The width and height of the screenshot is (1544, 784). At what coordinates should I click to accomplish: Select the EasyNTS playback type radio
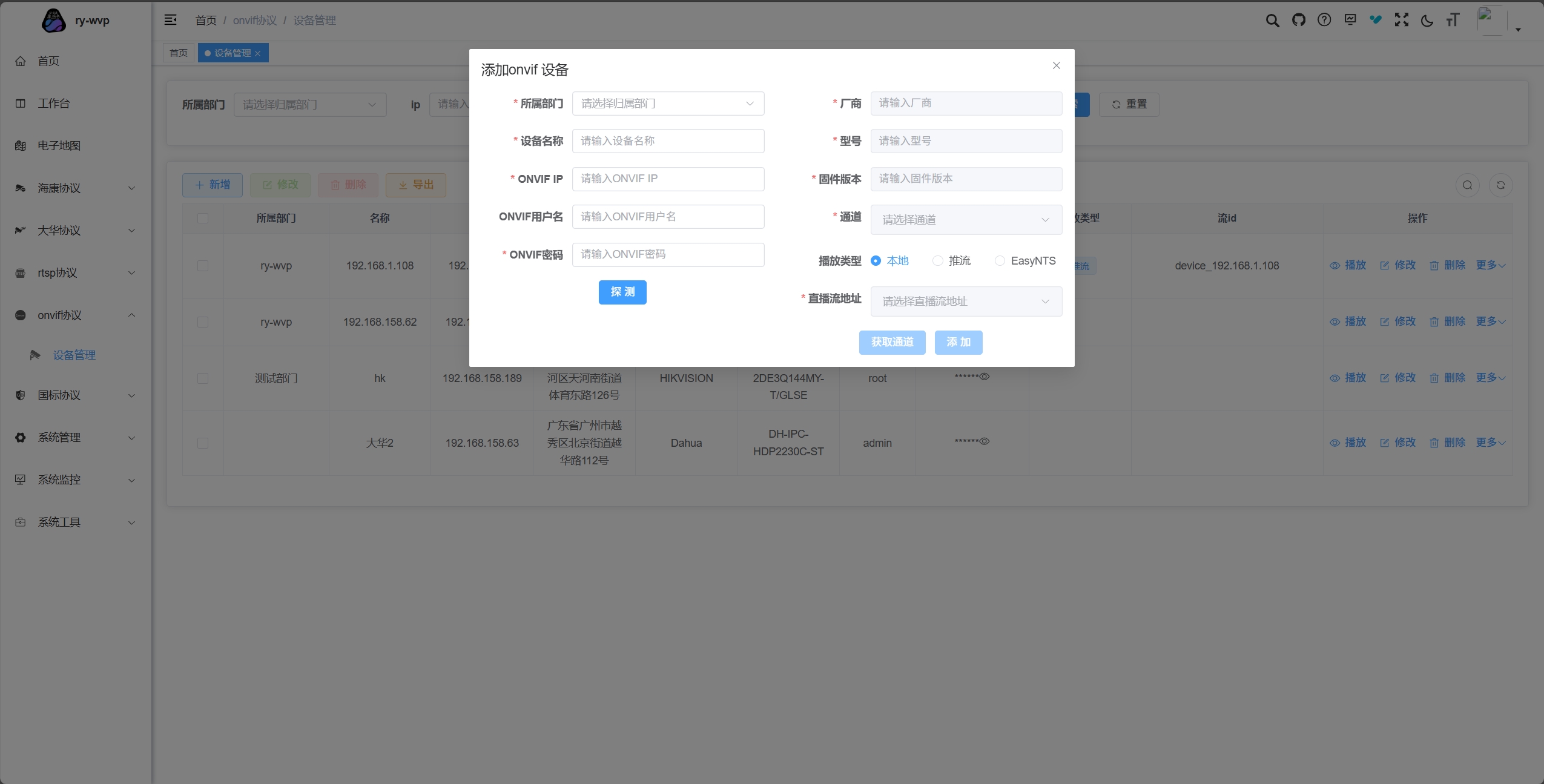click(x=1000, y=261)
